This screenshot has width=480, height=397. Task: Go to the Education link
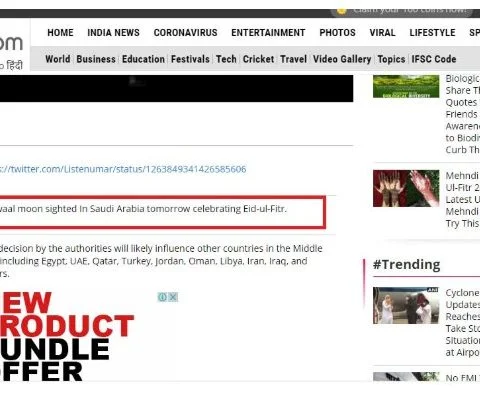pyautogui.click(x=143, y=59)
